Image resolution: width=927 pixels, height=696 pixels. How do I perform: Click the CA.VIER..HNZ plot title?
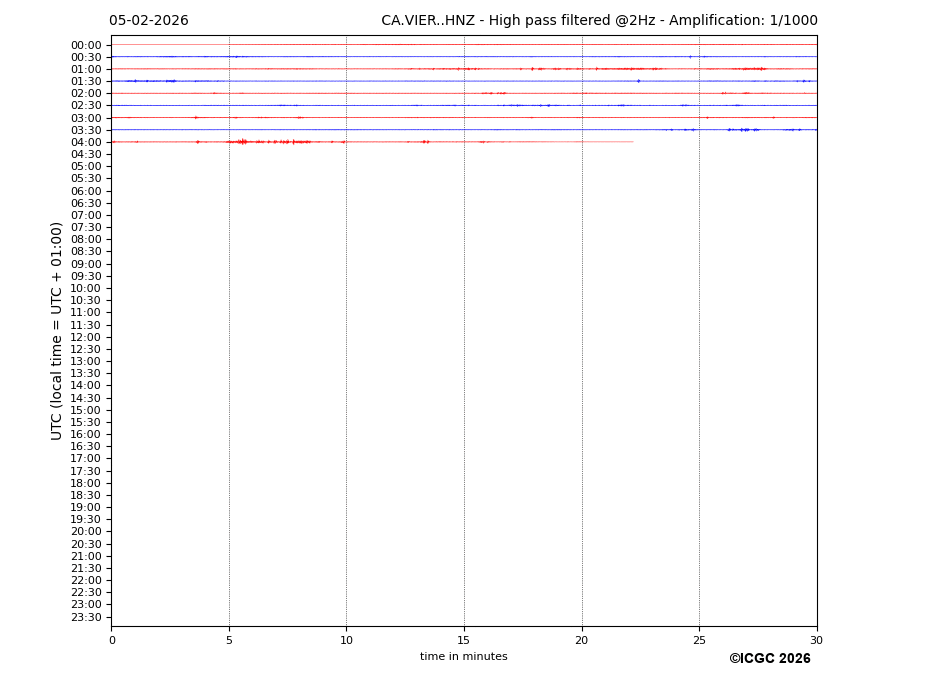[598, 21]
